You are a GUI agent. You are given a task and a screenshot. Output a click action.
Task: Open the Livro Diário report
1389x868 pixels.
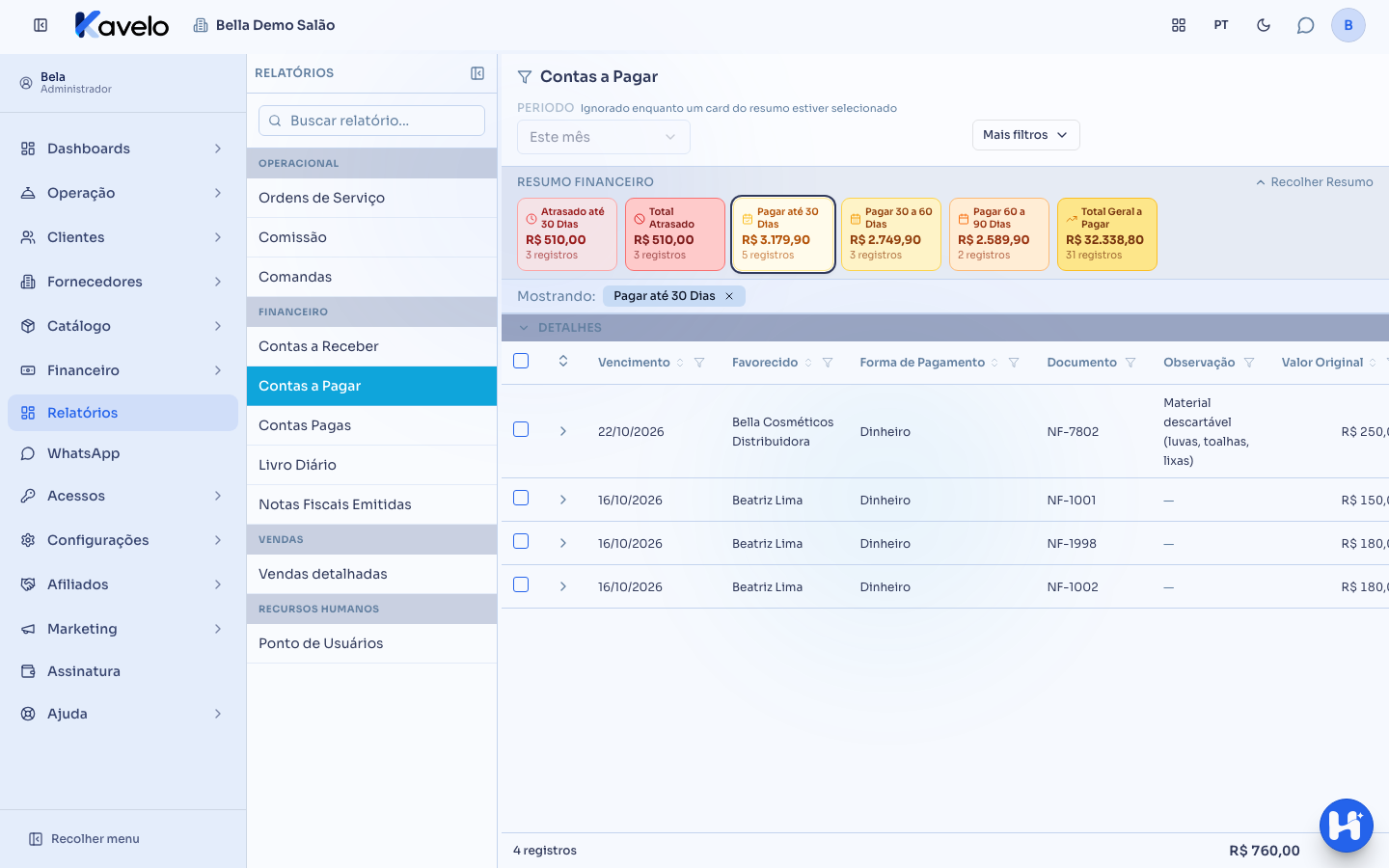(371, 465)
